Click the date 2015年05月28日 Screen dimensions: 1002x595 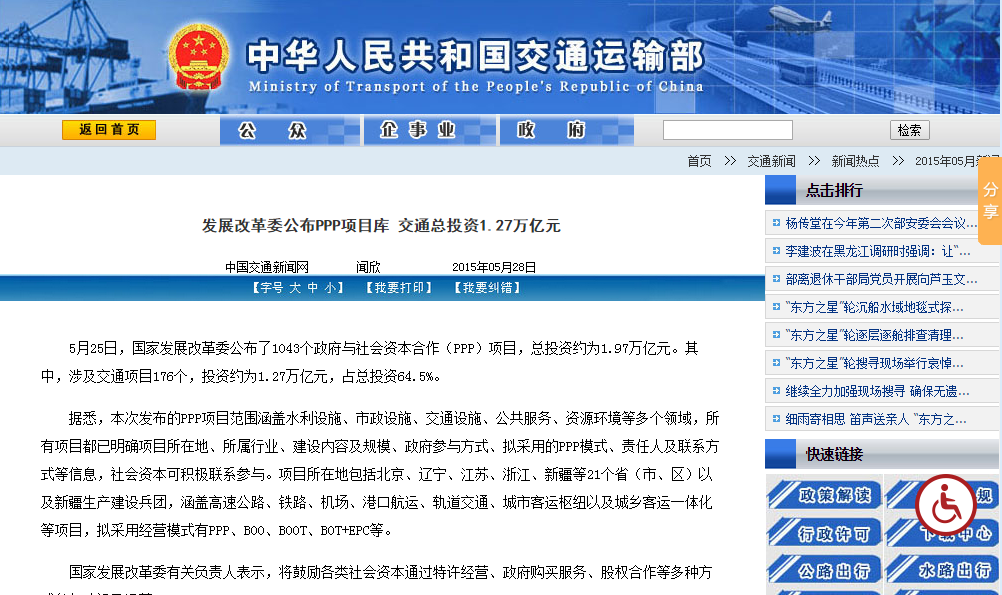pyautogui.click(x=494, y=267)
